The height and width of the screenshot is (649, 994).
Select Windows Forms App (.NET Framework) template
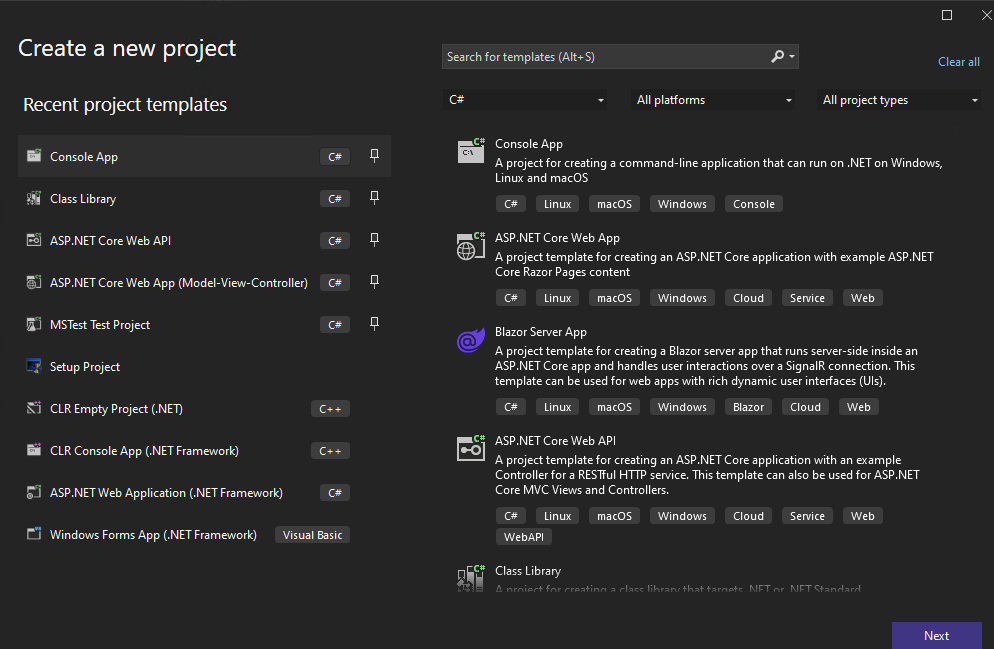click(204, 534)
